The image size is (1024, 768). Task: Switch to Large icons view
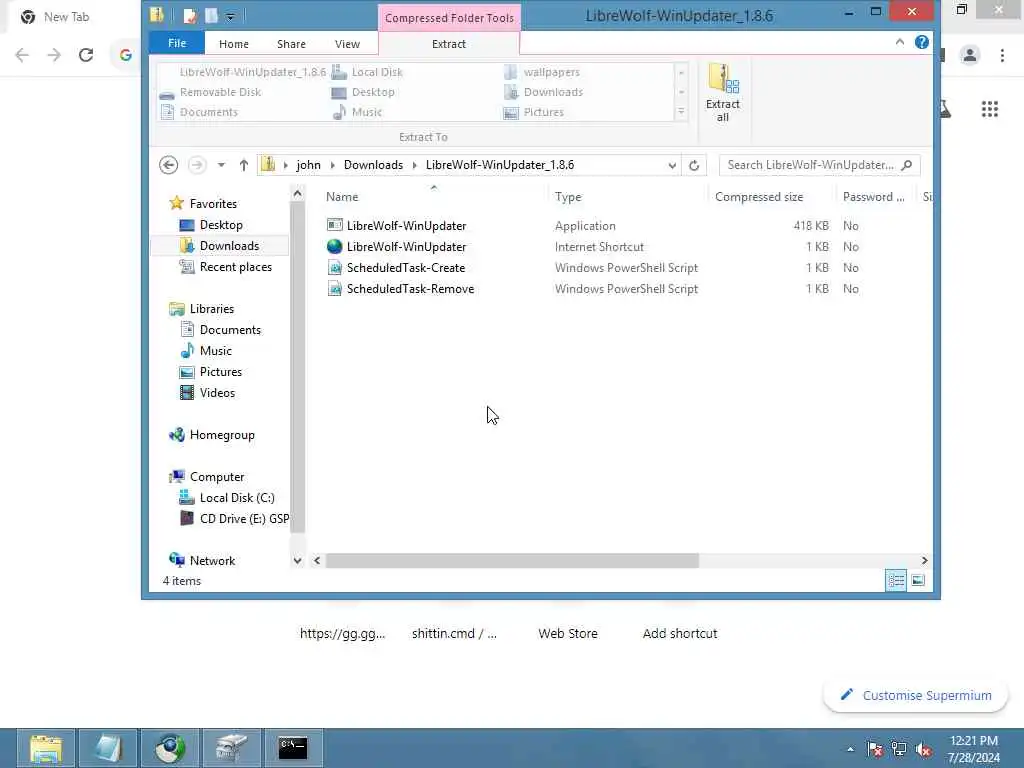918,580
